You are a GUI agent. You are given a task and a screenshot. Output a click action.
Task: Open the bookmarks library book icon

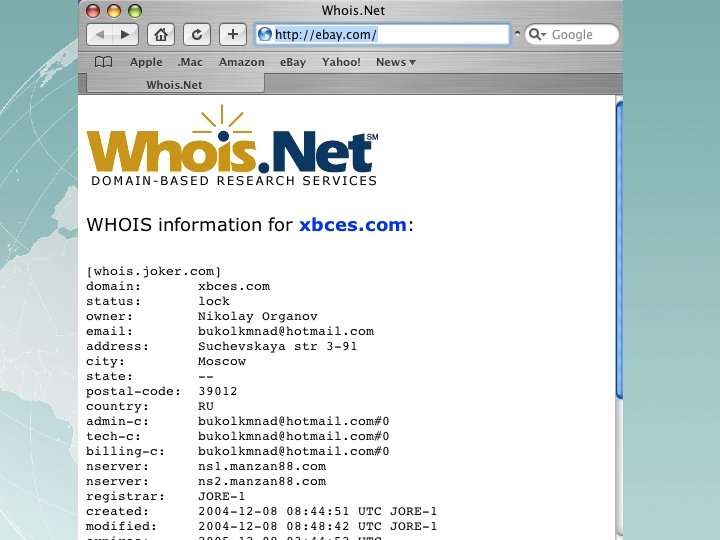tap(103, 62)
